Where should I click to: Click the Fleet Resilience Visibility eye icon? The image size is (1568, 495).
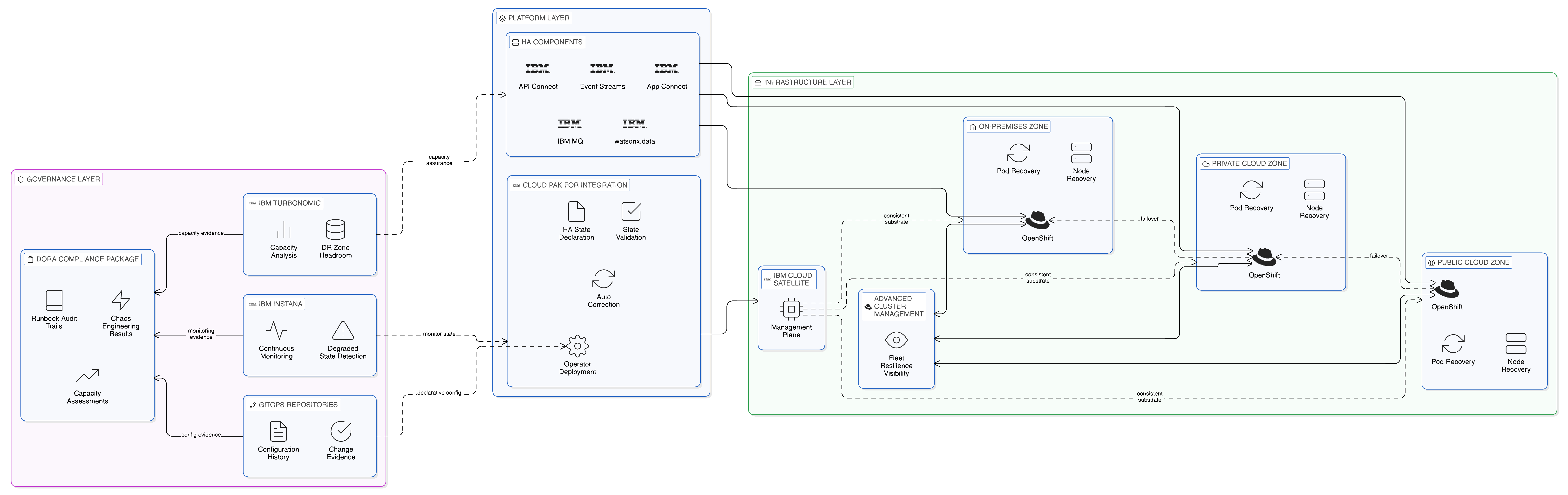click(896, 340)
